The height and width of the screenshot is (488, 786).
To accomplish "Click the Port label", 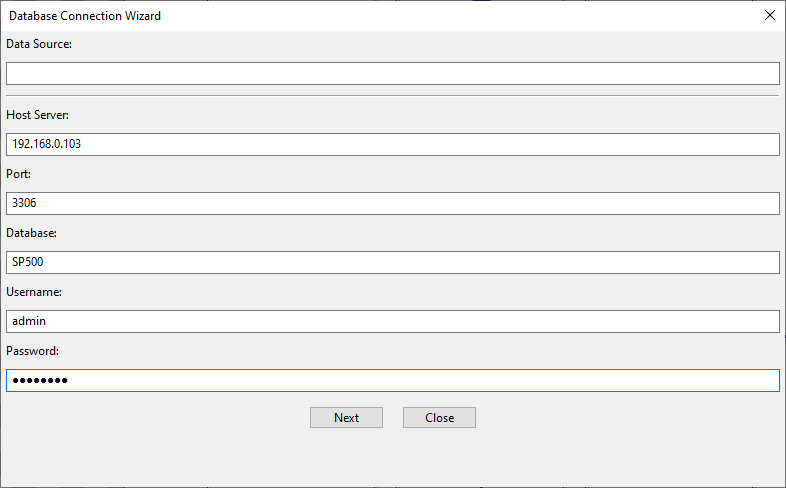I will 19,174.
